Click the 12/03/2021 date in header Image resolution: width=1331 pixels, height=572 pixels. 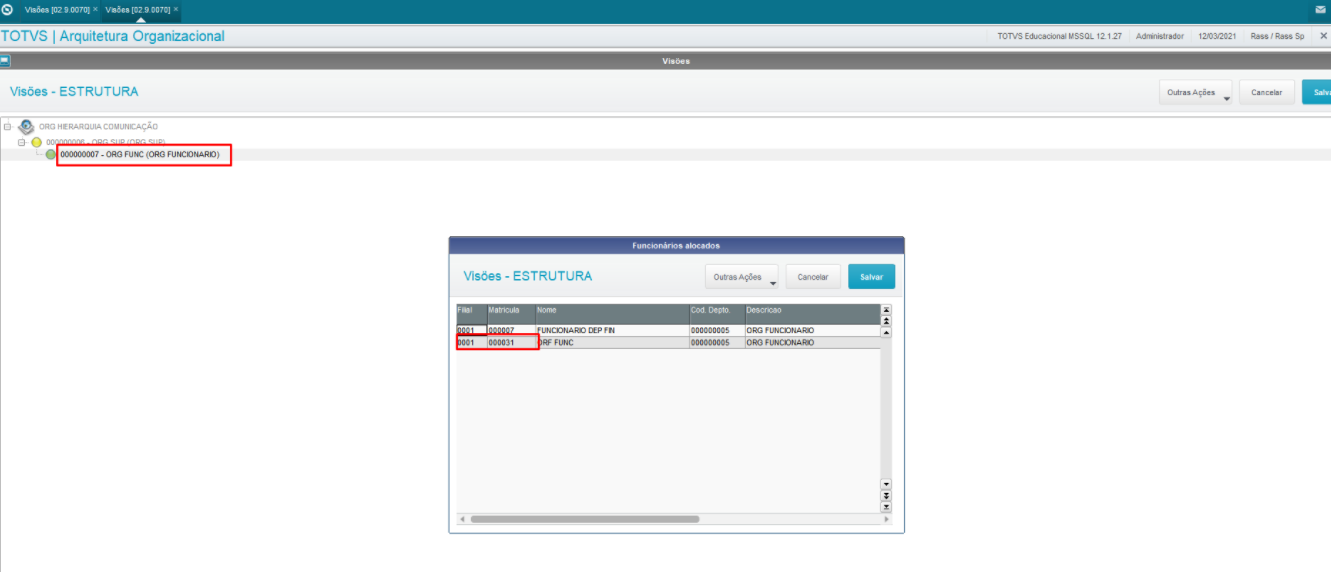(1217, 36)
